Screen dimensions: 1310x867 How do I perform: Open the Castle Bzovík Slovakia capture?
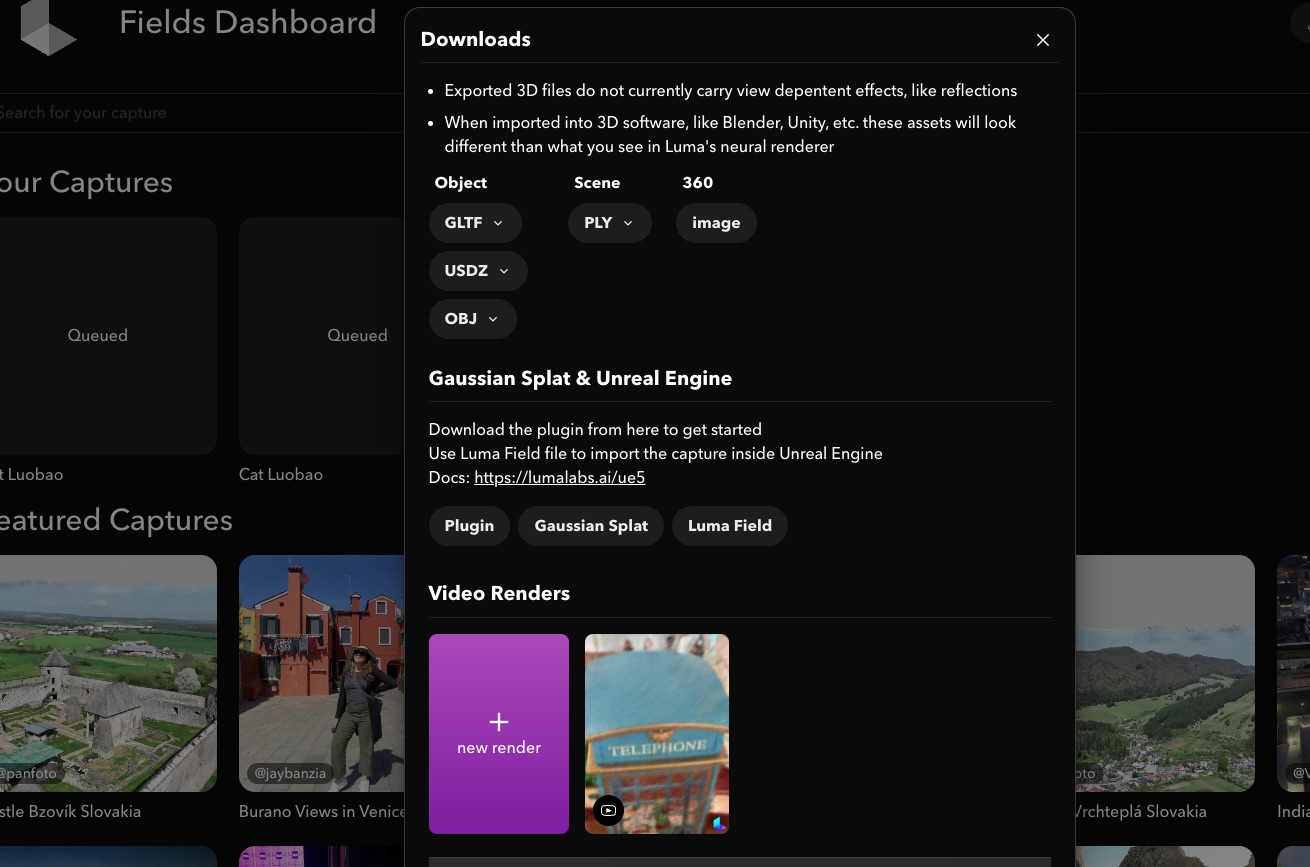click(108, 673)
